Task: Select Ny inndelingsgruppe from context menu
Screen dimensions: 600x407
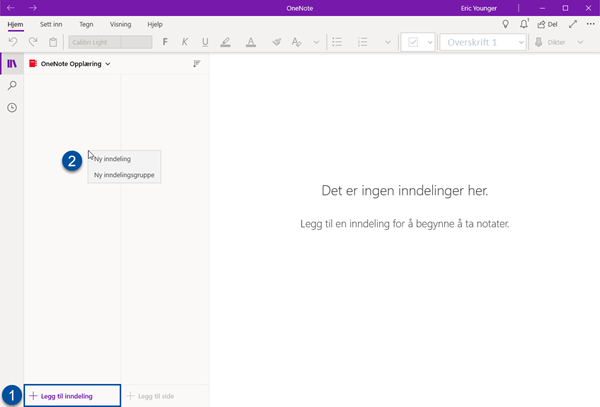Action: pos(124,175)
